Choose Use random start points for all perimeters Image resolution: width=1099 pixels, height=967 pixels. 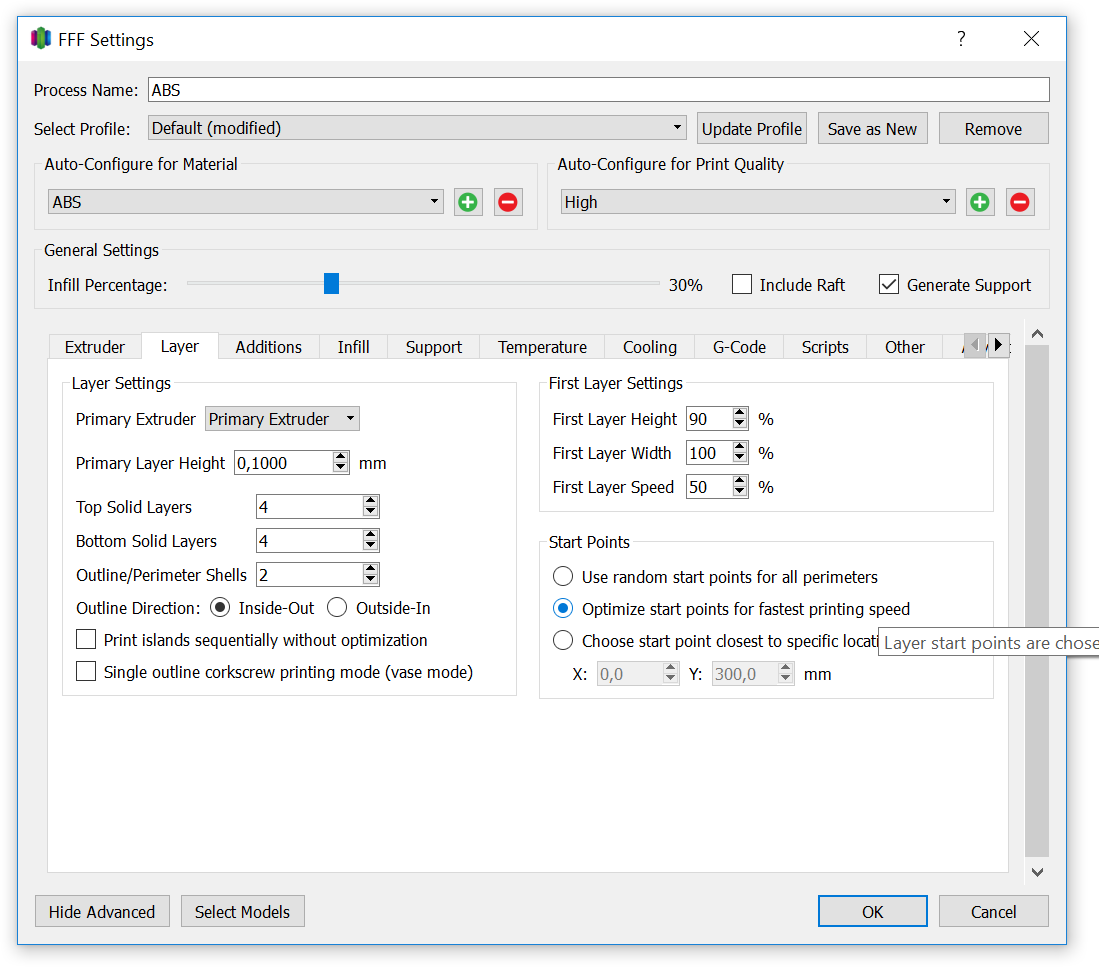click(563, 577)
